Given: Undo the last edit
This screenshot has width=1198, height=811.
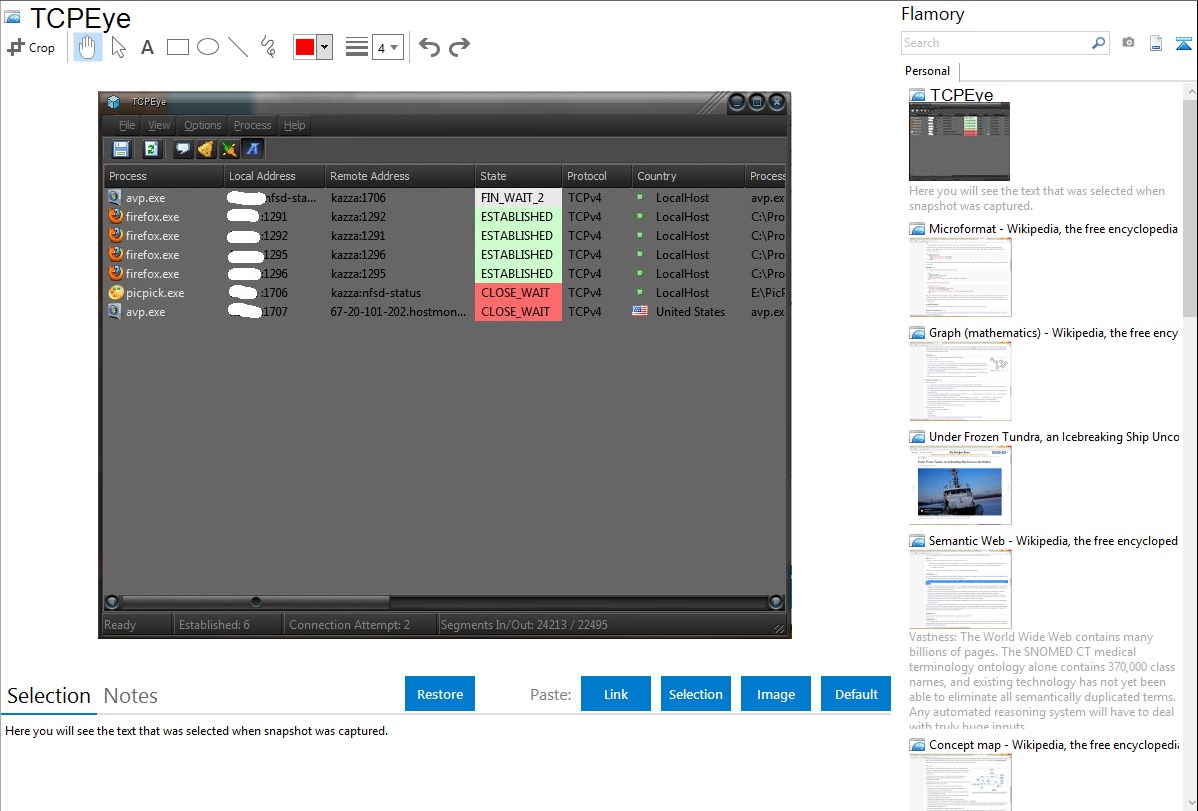Looking at the screenshot, I should click(x=429, y=47).
